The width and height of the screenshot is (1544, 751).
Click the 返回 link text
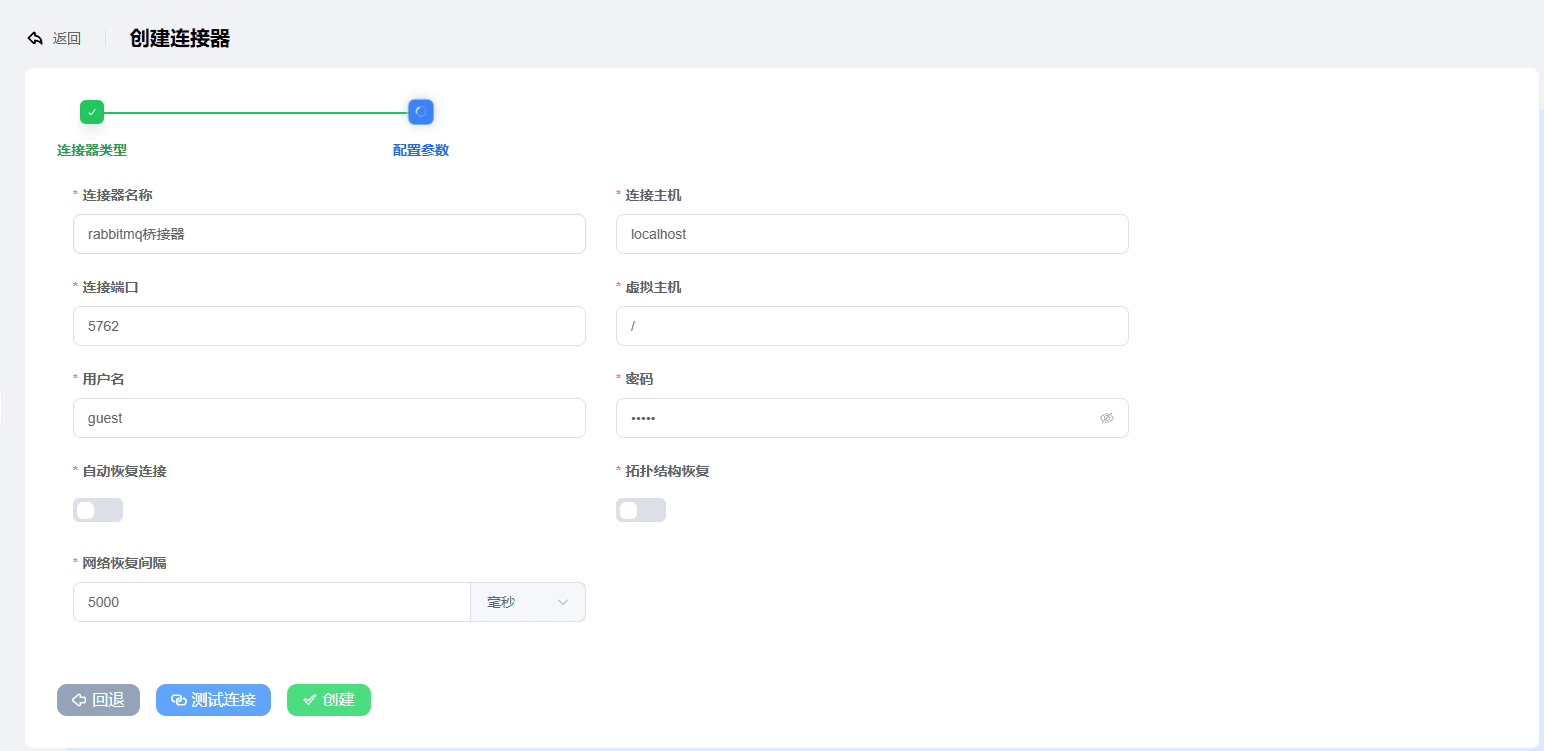click(67, 38)
